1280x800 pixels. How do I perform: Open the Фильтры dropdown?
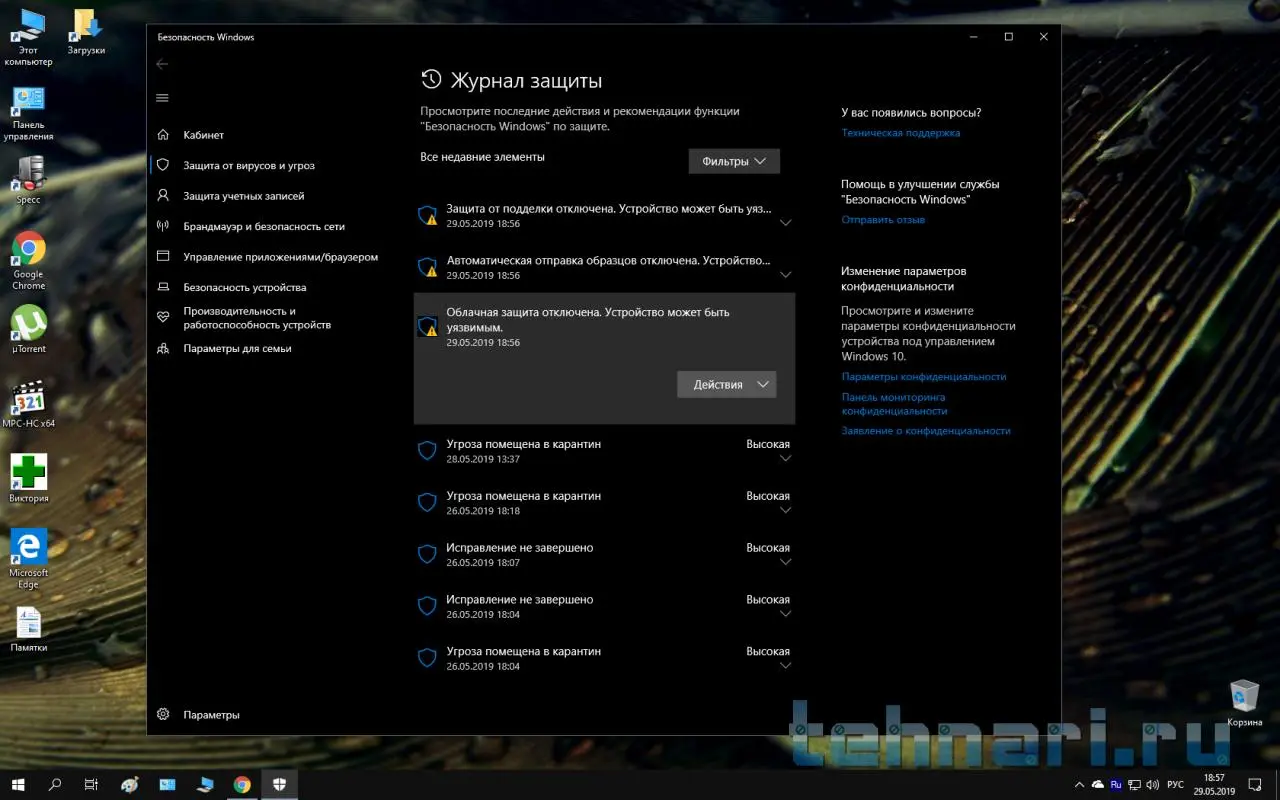click(x=734, y=161)
